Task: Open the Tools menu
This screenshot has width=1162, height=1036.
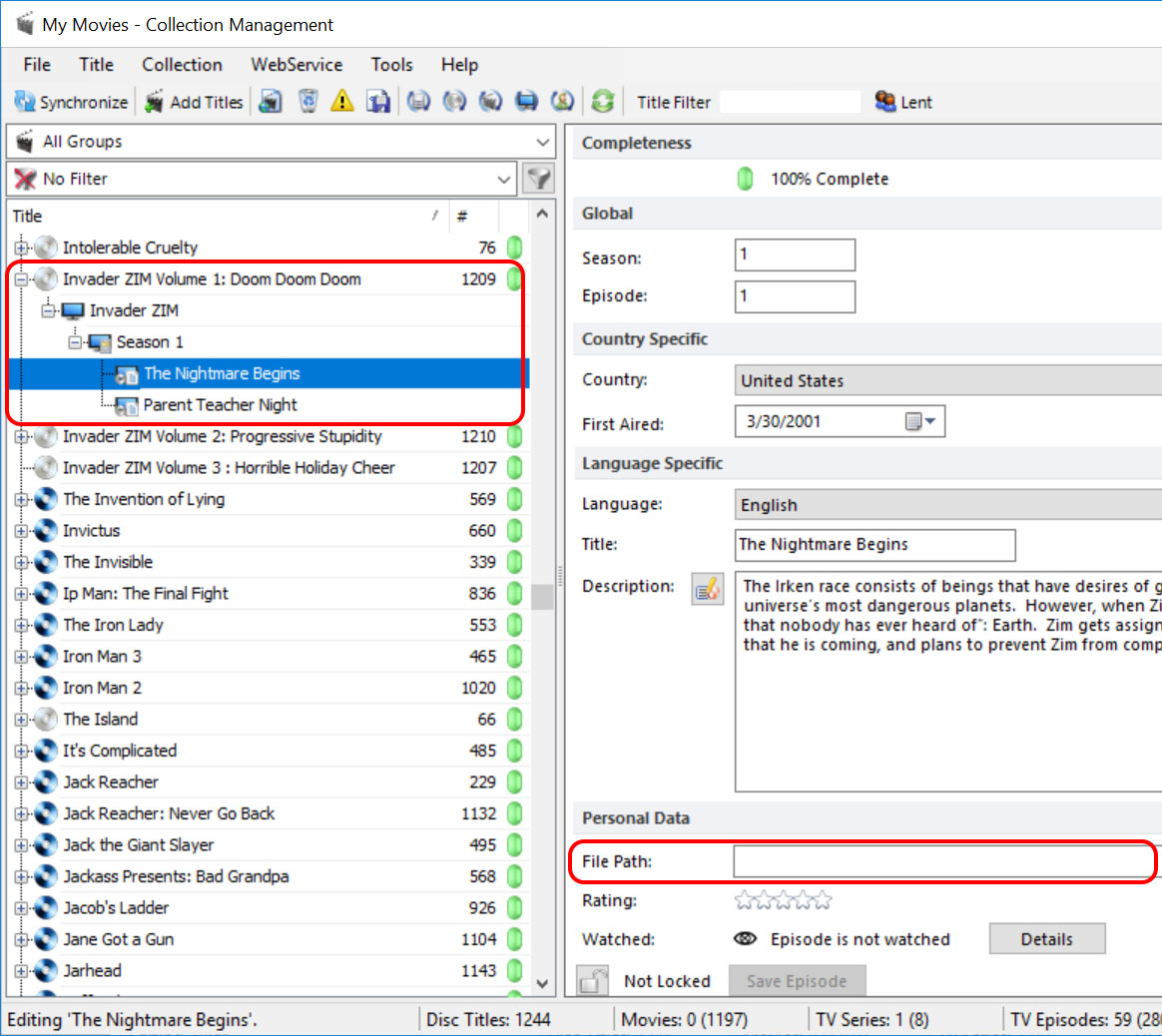Action: click(x=392, y=65)
